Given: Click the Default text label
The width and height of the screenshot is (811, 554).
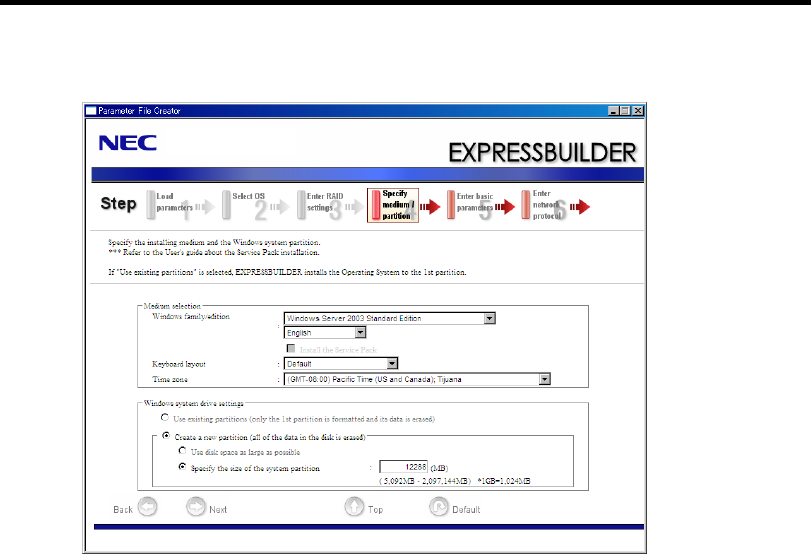Looking at the screenshot, I should (x=466, y=510).
